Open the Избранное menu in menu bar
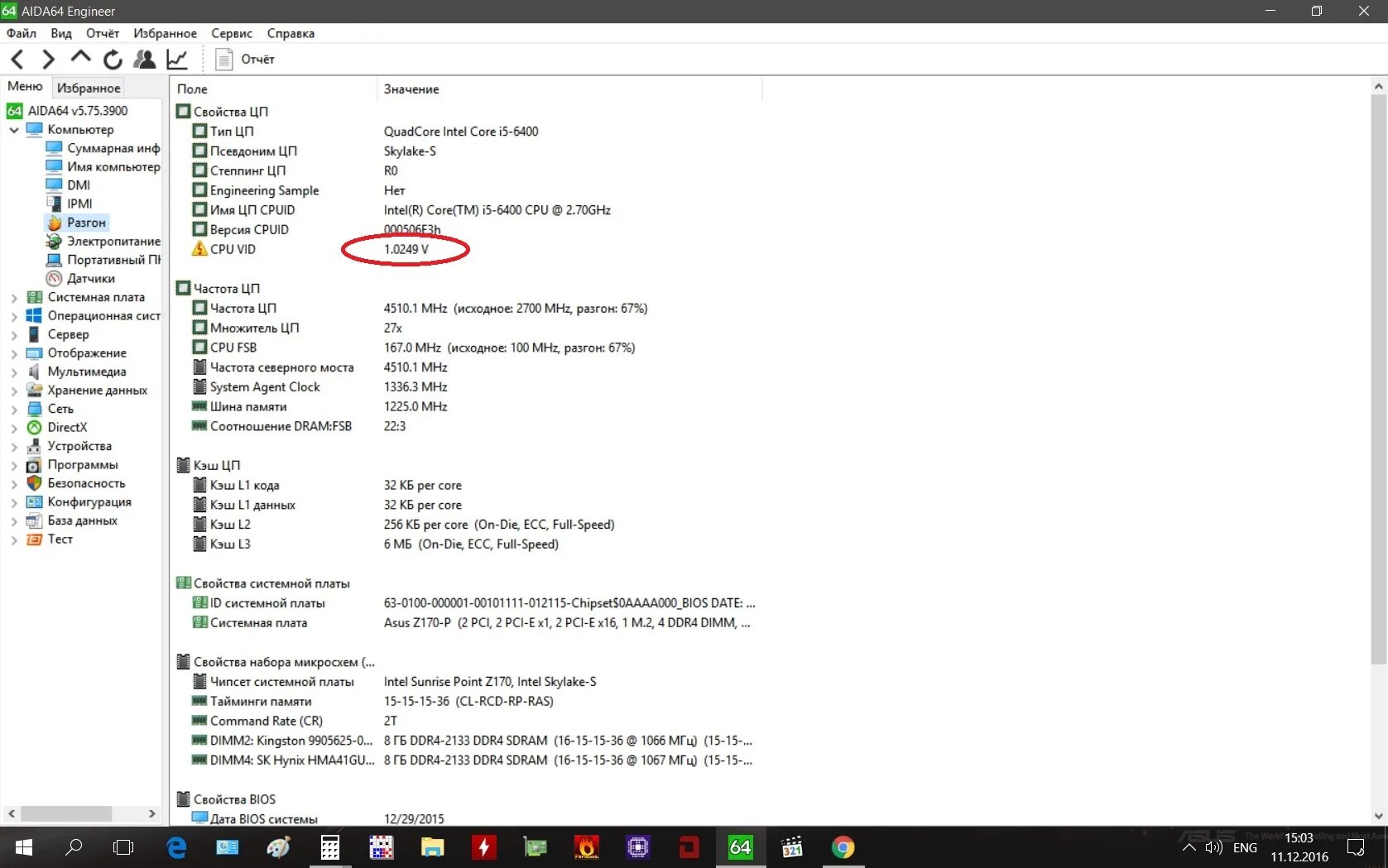This screenshot has width=1388, height=868. (x=166, y=33)
